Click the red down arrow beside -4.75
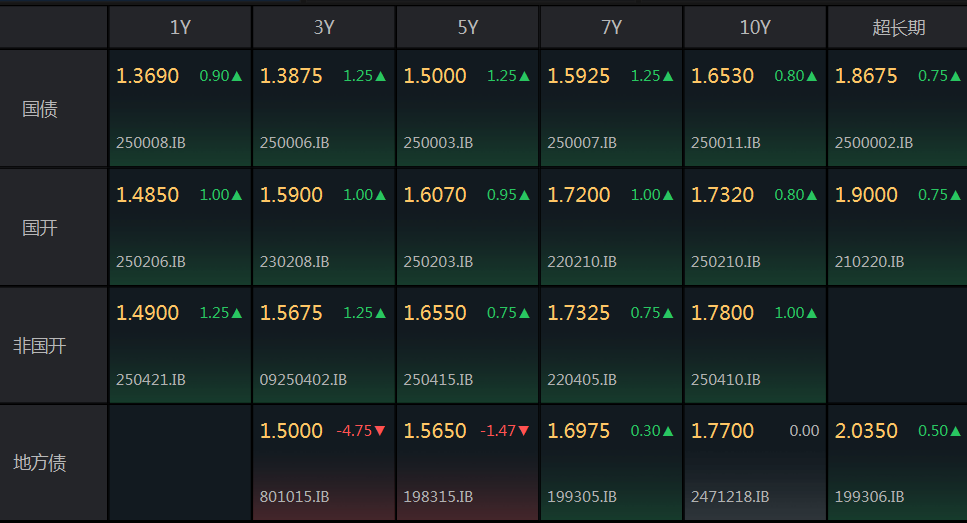Image resolution: width=967 pixels, height=523 pixels. [380, 430]
